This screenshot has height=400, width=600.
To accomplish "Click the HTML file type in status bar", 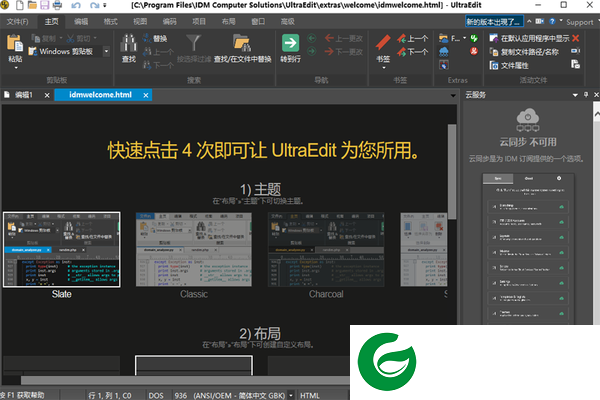I will click(x=310, y=395).
